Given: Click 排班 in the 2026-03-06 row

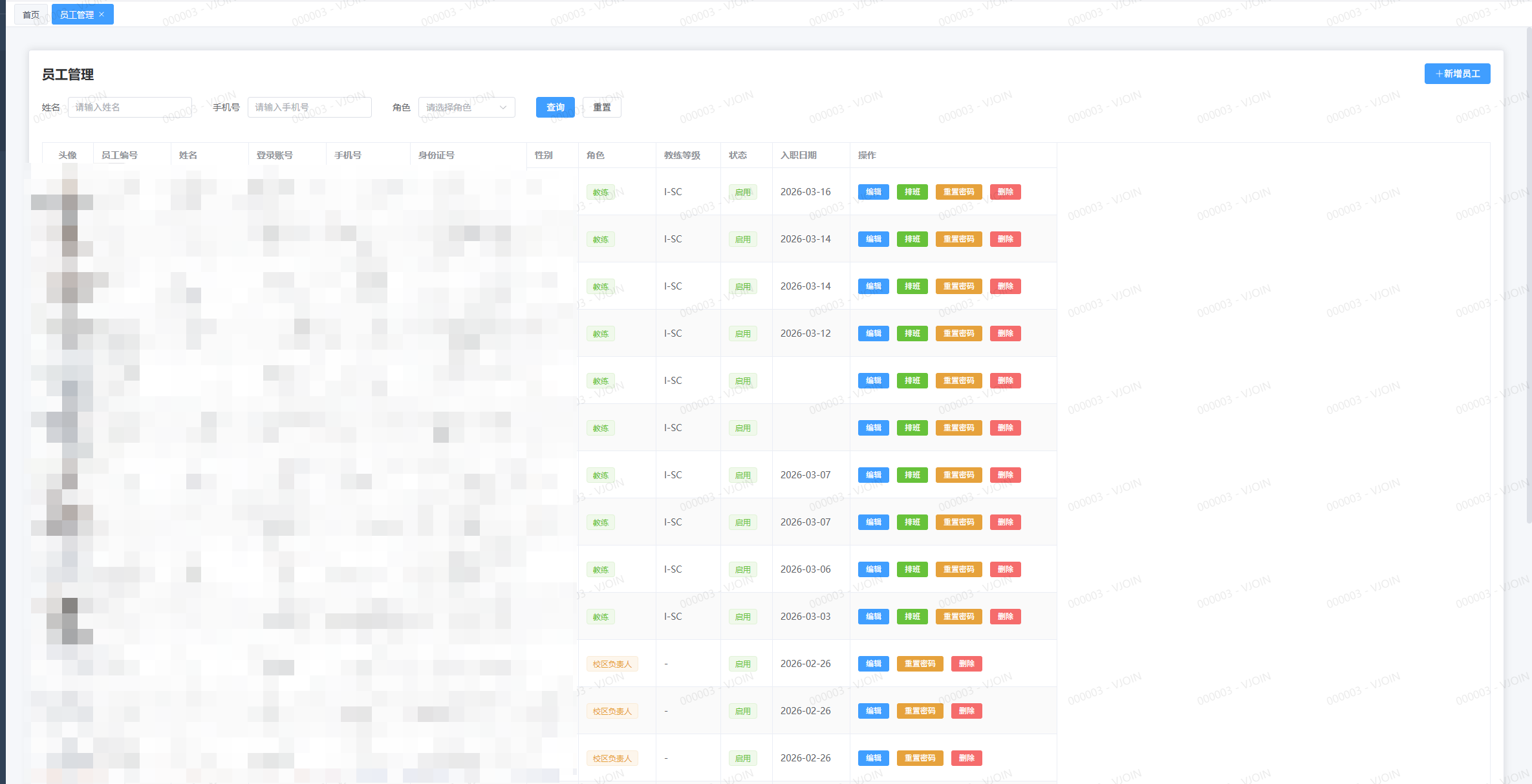Looking at the screenshot, I should pos(912,569).
